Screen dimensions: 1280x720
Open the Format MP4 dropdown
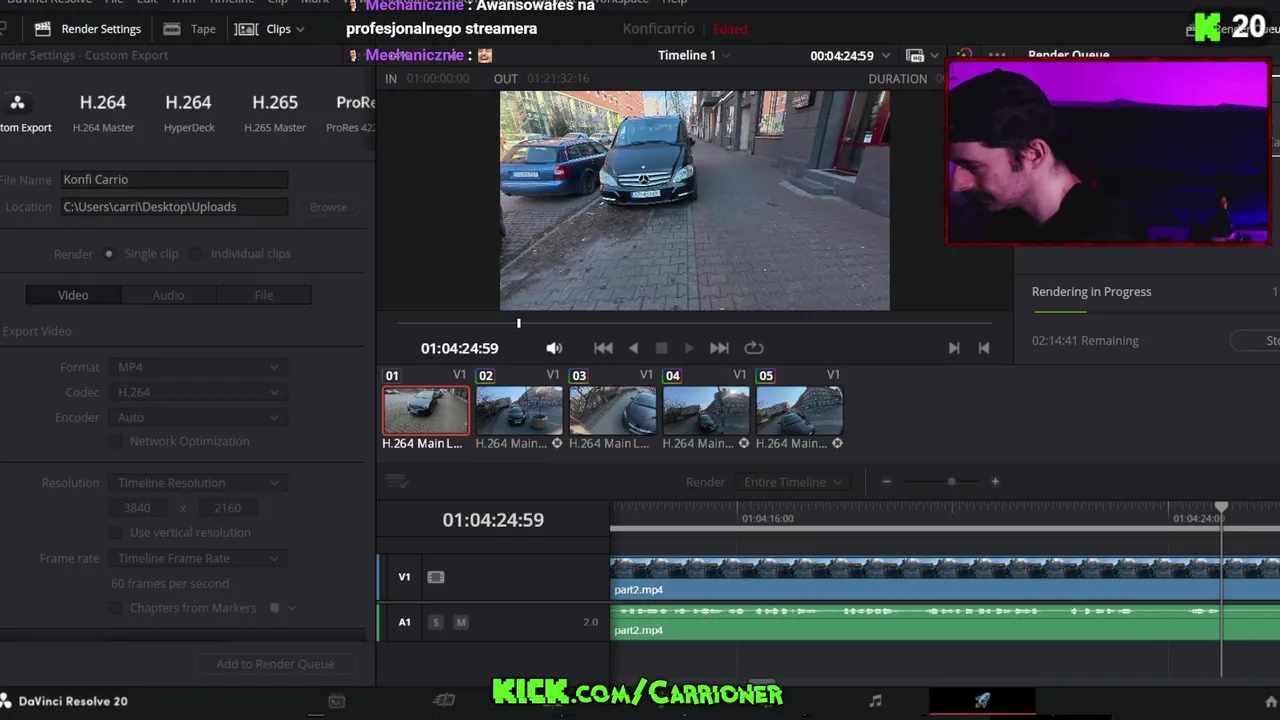(x=198, y=367)
